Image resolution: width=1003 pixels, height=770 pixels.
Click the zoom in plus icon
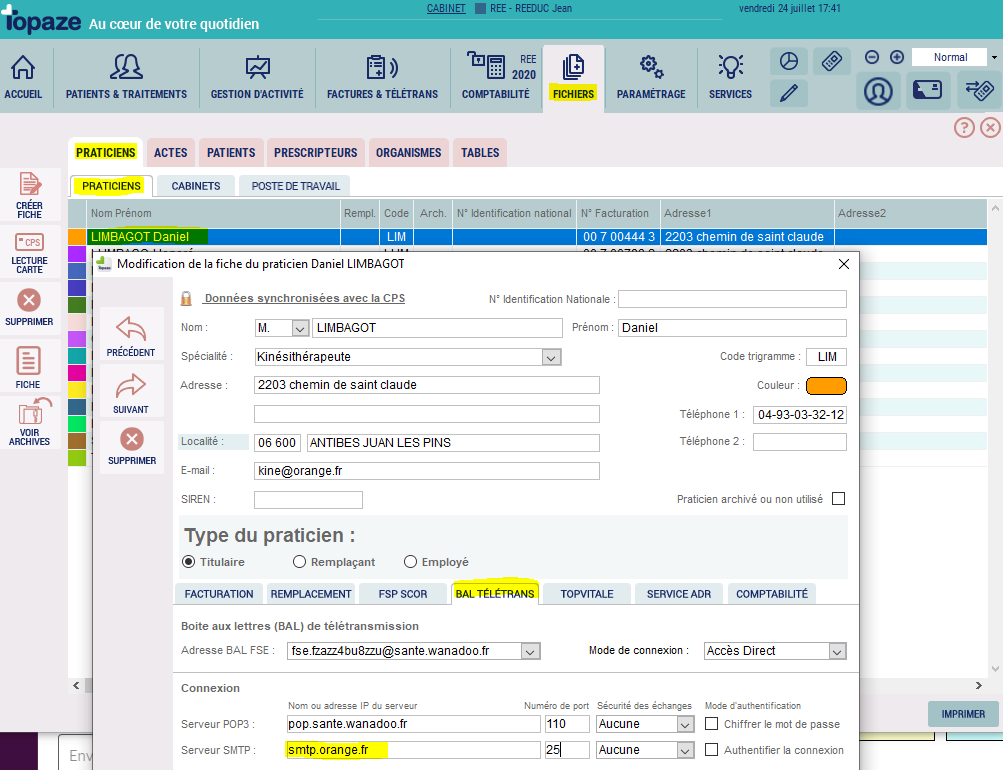pyautogui.click(x=897, y=58)
